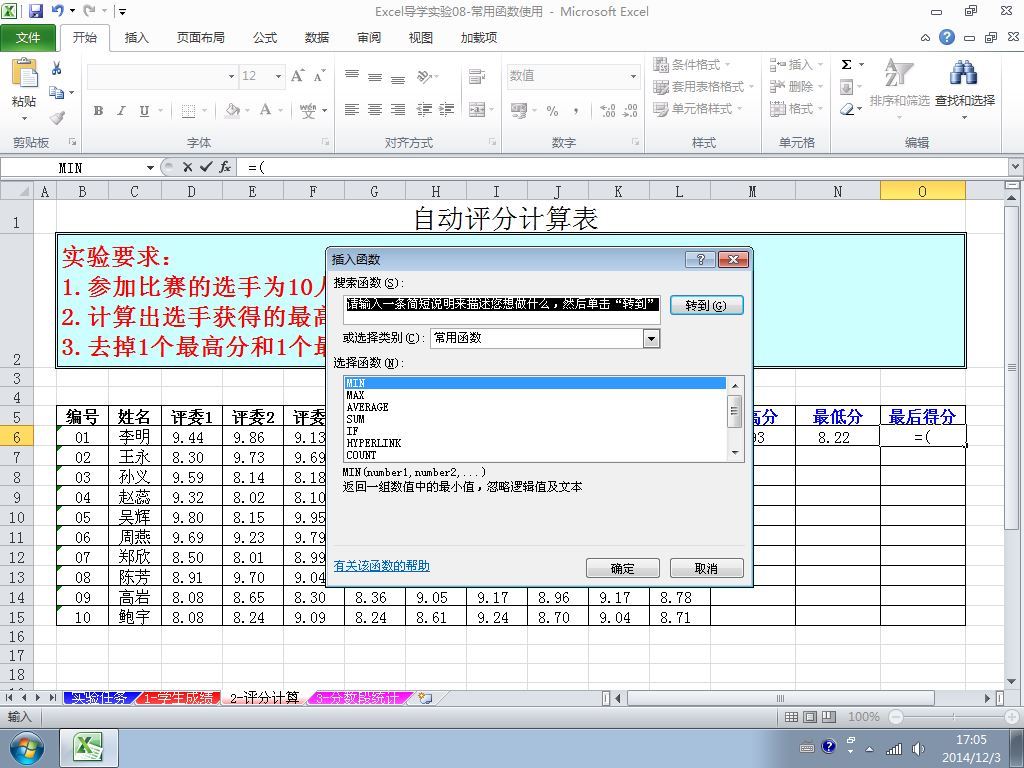Toggle Align text left button
Image resolution: width=1024 pixels, height=768 pixels.
[351, 110]
